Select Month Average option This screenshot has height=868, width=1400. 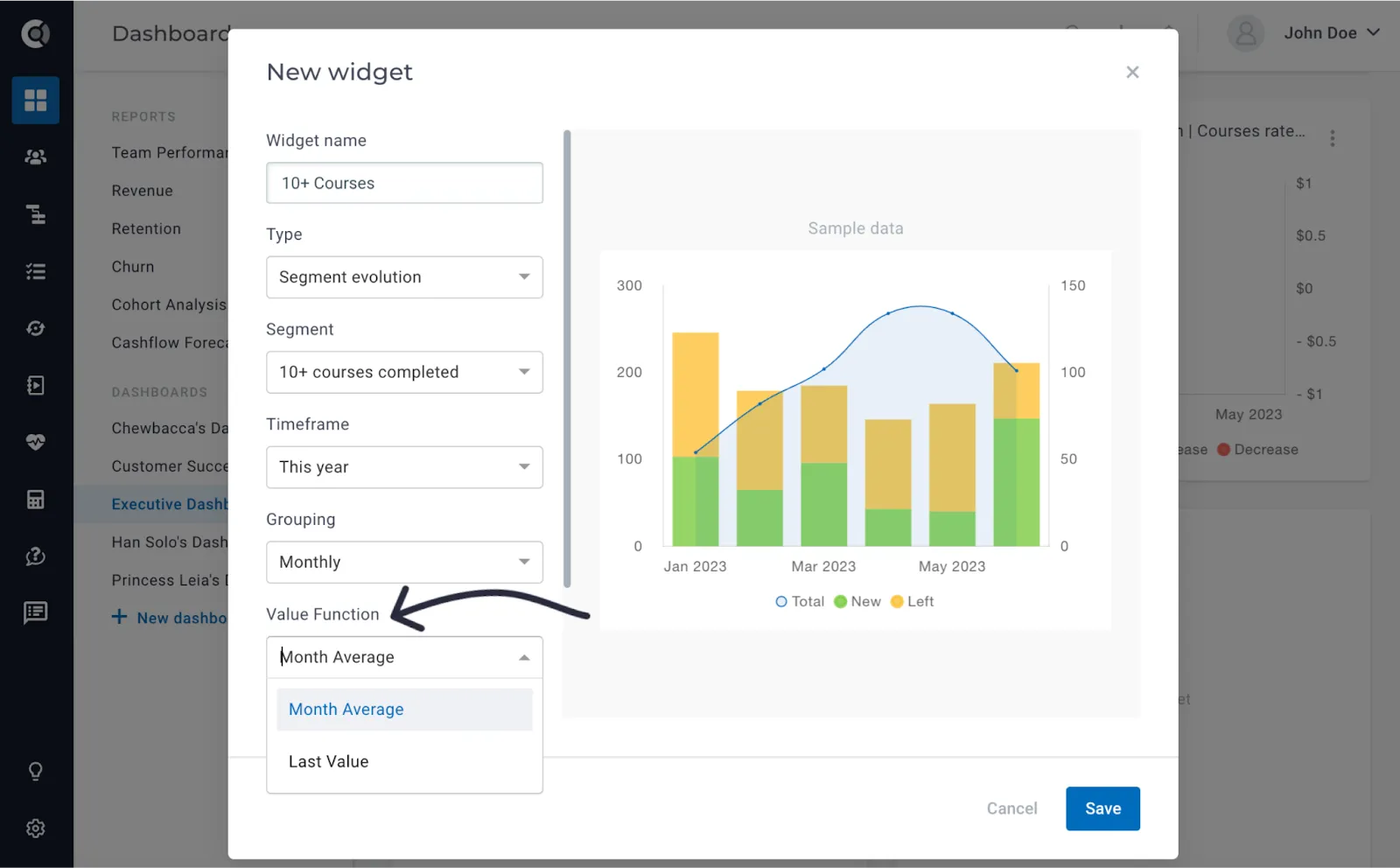pyautogui.click(x=404, y=710)
